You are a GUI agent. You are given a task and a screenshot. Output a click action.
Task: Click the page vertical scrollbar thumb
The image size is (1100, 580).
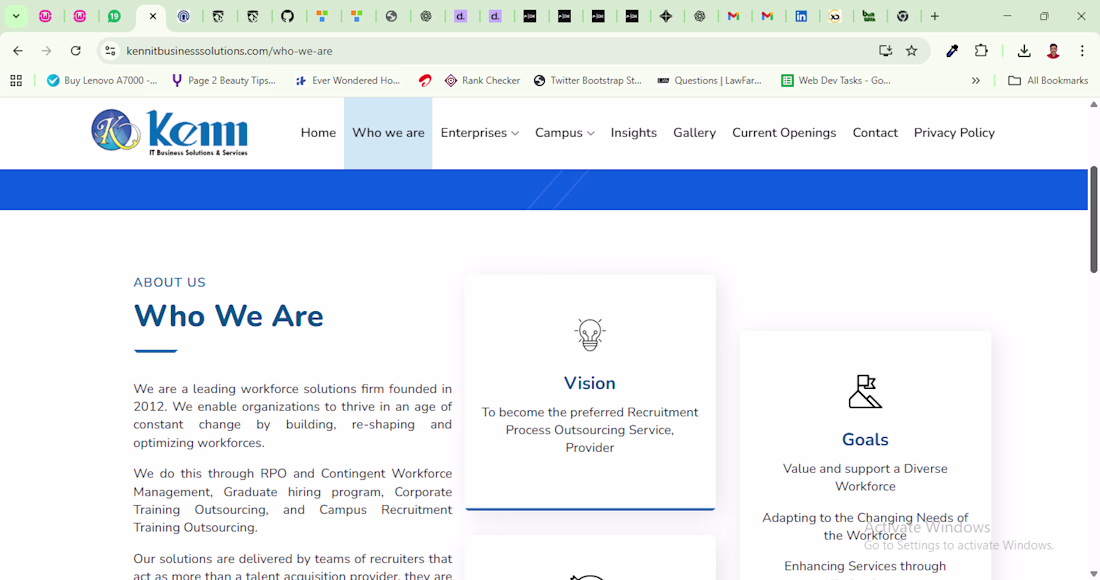(1093, 220)
